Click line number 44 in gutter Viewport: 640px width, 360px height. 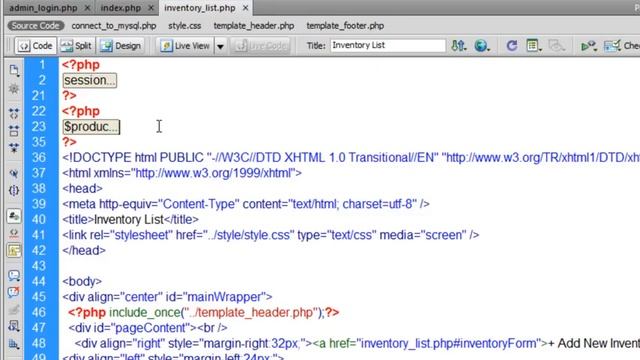[39, 281]
